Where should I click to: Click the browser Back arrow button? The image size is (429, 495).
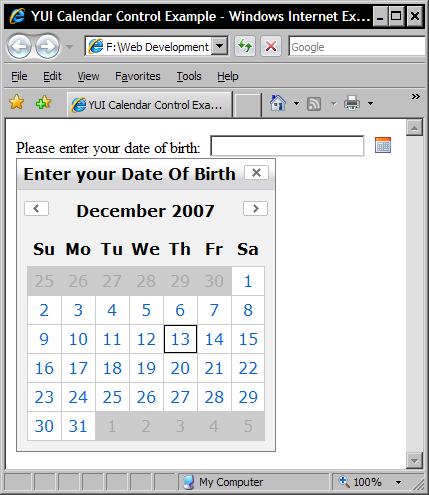(19, 46)
